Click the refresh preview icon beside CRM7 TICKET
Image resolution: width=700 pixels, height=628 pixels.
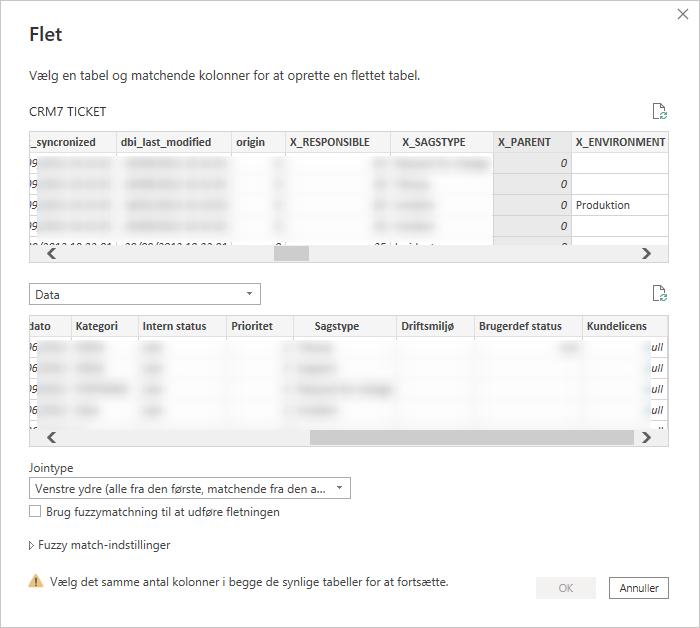pyautogui.click(x=659, y=111)
